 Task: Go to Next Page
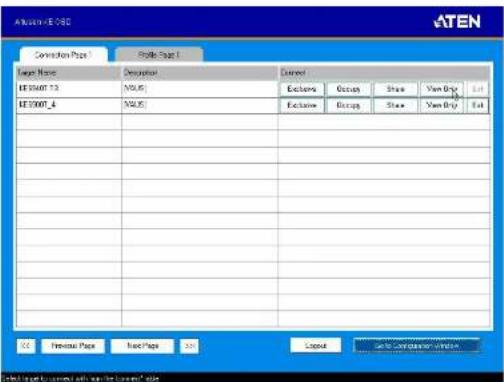[142, 346]
